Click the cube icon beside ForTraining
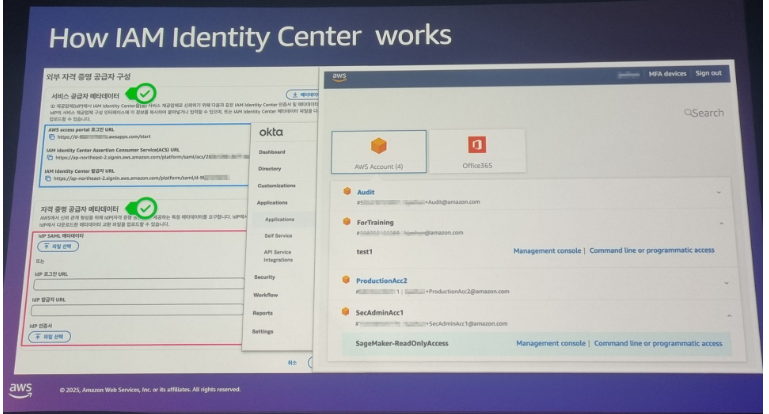769x414 pixels. click(347, 222)
